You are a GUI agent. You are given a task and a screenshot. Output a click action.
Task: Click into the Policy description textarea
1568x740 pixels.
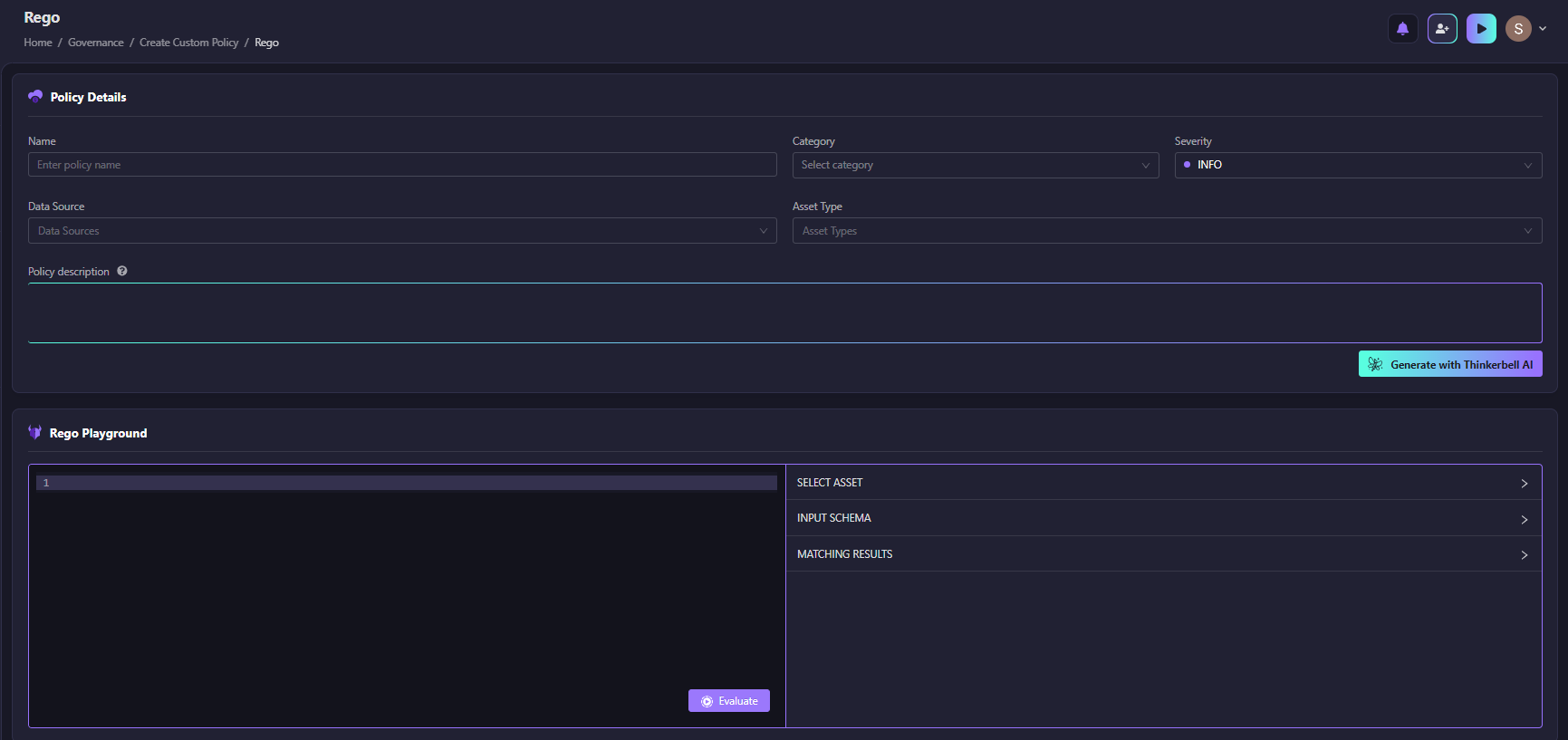click(784, 312)
